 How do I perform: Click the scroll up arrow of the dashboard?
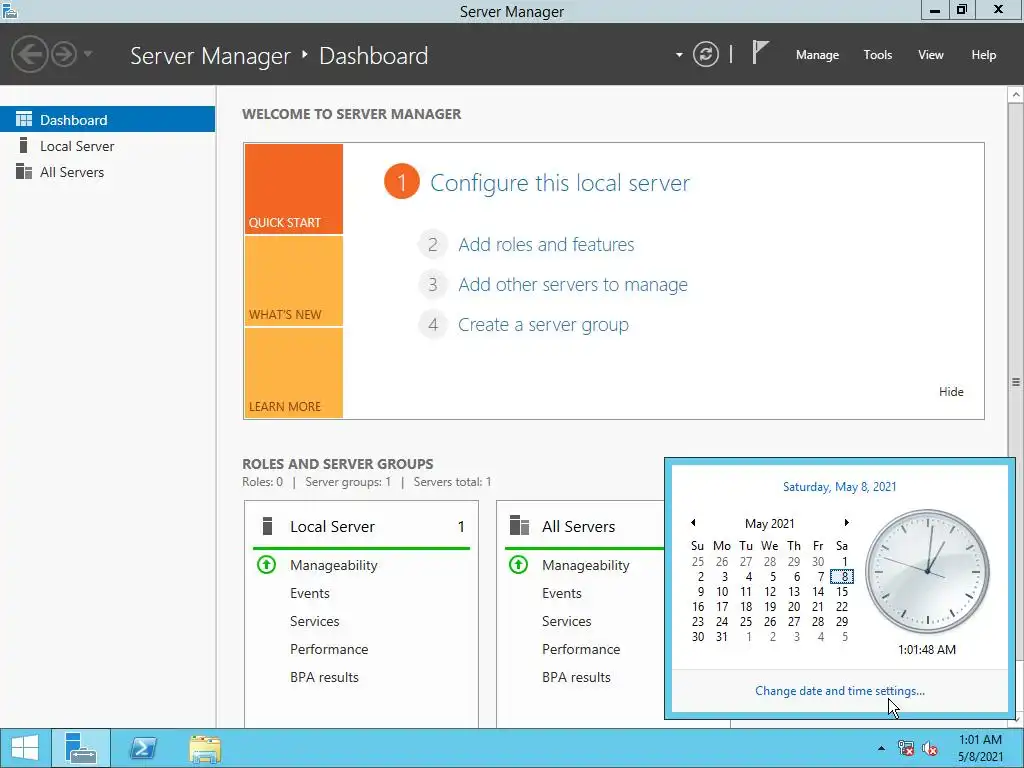point(1016,95)
